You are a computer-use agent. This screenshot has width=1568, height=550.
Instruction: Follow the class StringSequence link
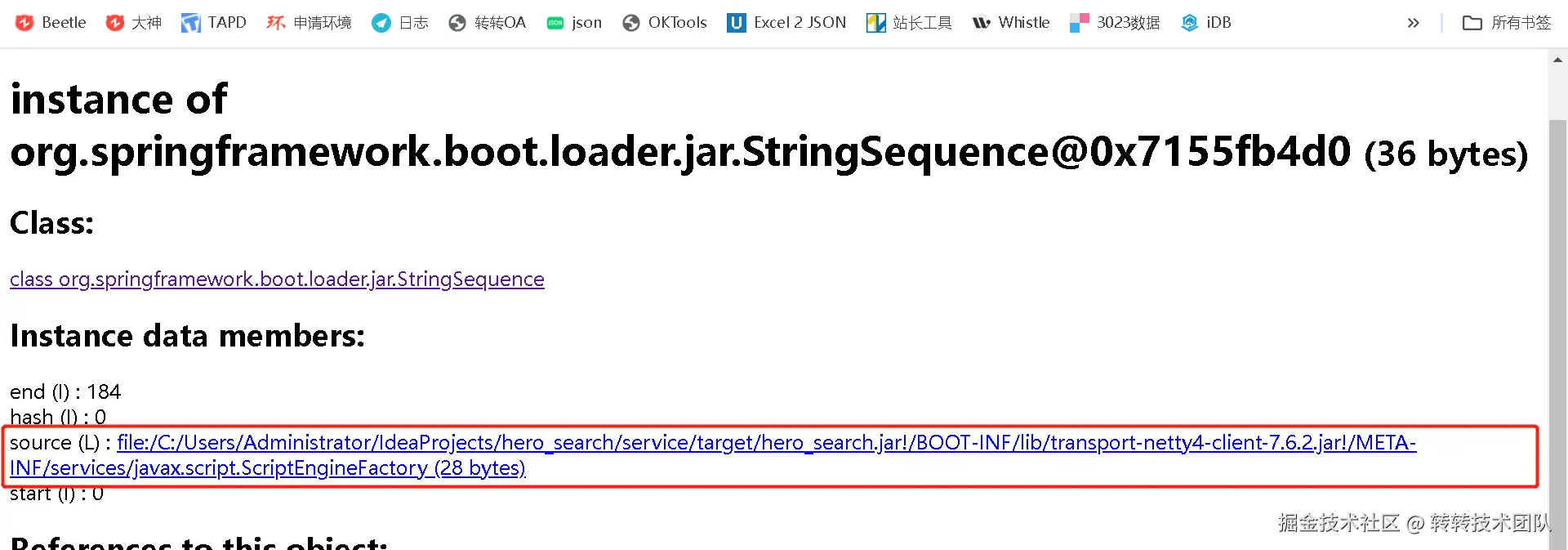click(277, 279)
